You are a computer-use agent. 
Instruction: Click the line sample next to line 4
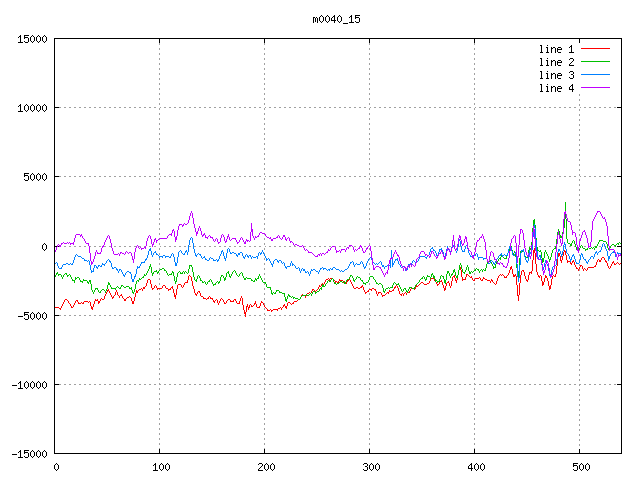point(595,88)
